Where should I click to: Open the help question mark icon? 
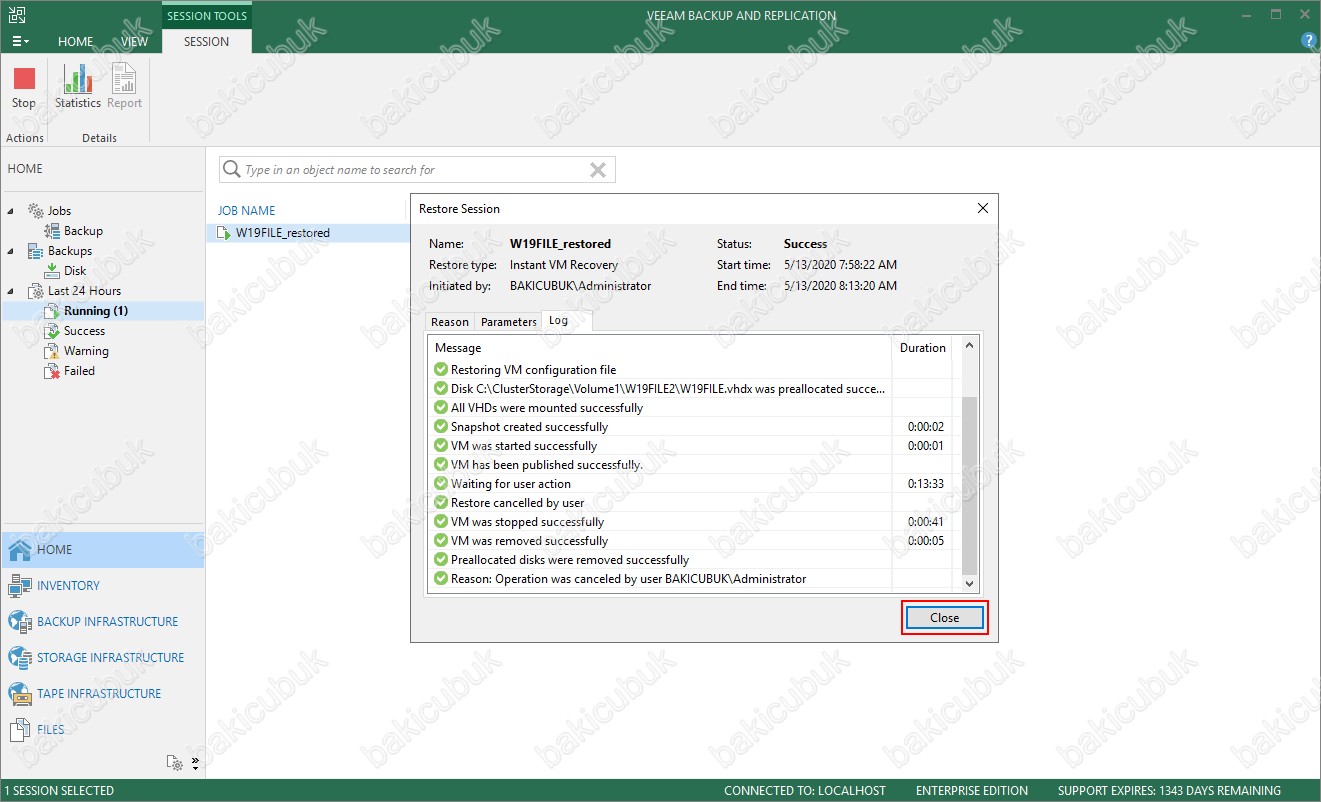pos(1308,41)
